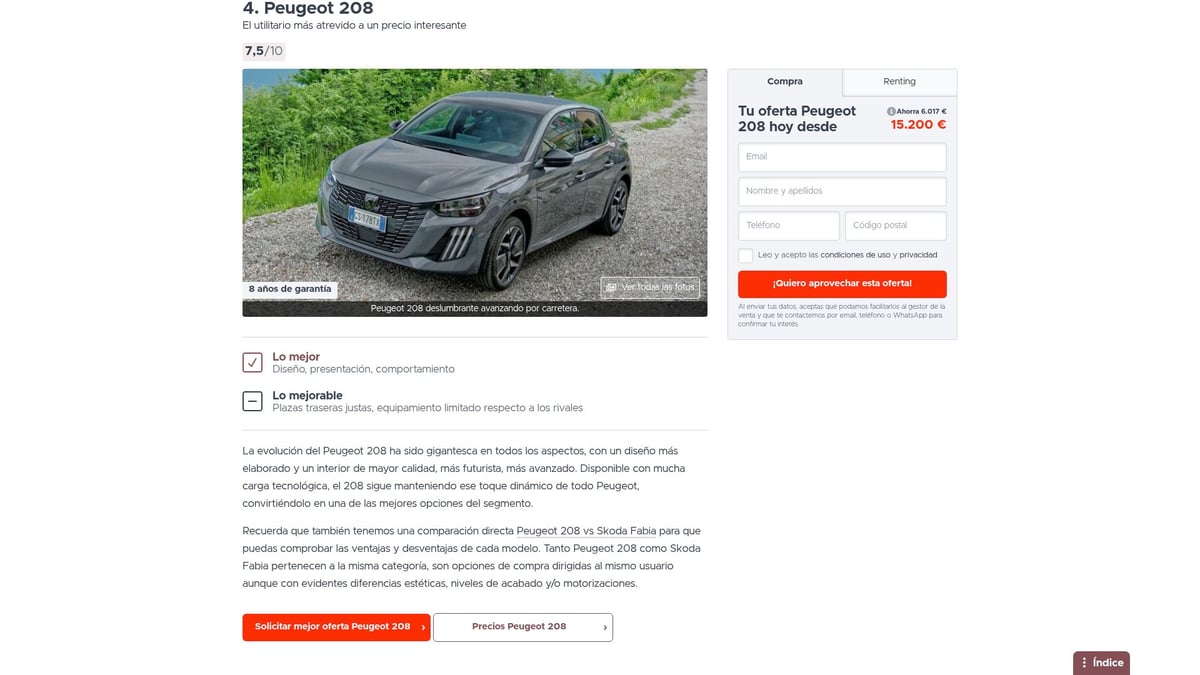Click the Teléfono input field
Screen dimensions: 1200x675
pyautogui.click(x=789, y=226)
